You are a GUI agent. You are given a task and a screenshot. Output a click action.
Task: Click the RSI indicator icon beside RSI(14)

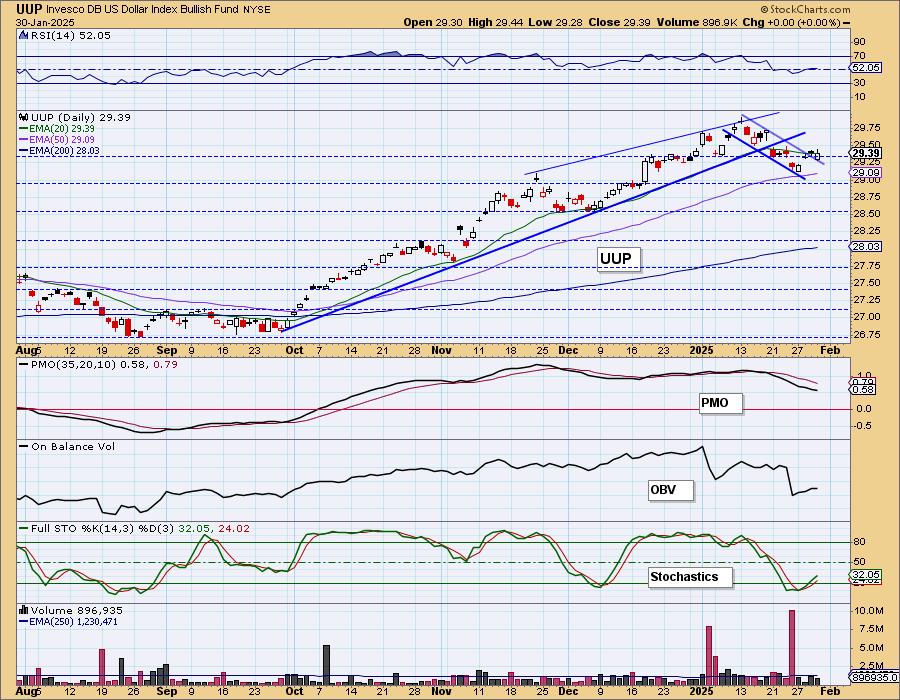[x=23, y=35]
